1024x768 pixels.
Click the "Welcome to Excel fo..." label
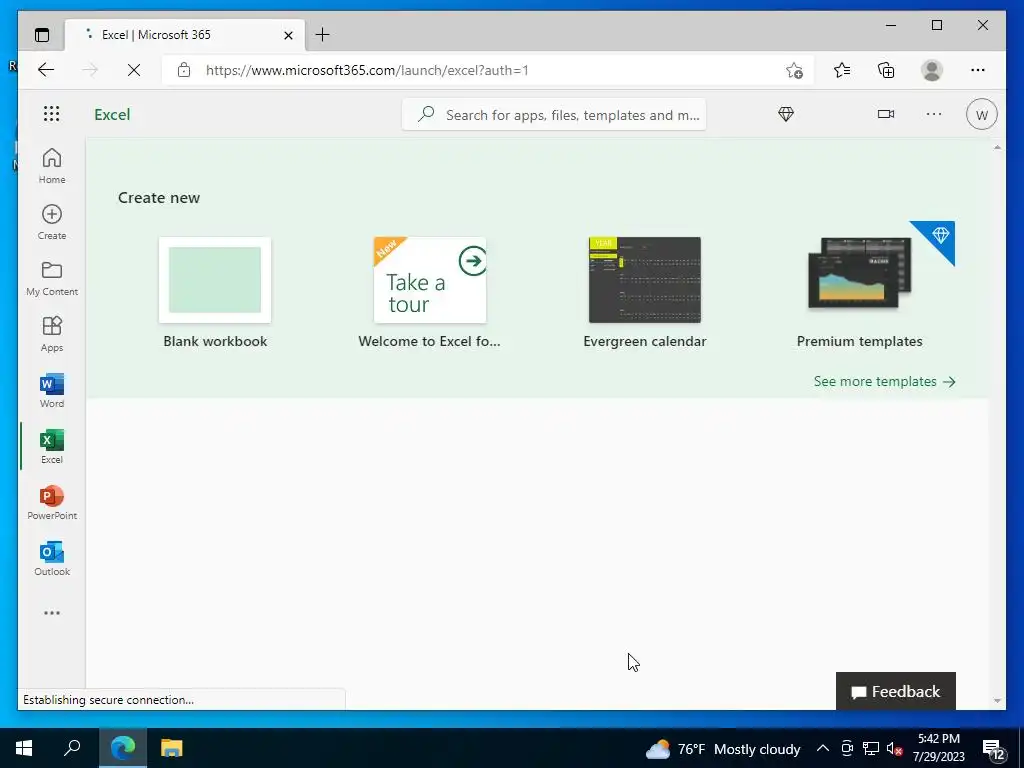(429, 341)
